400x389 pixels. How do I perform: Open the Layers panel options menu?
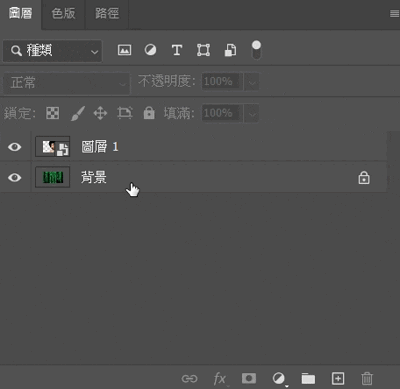tap(394, 14)
